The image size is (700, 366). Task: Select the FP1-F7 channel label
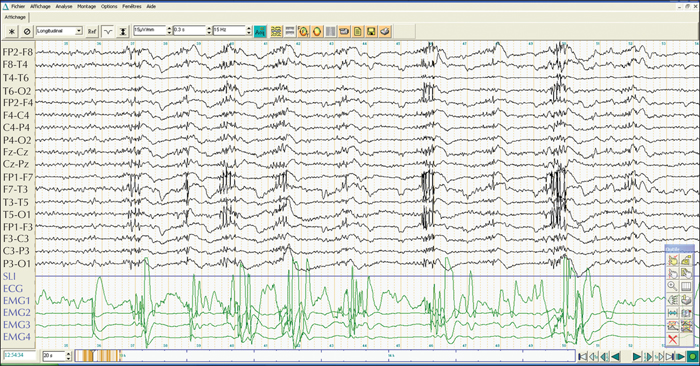pos(17,177)
